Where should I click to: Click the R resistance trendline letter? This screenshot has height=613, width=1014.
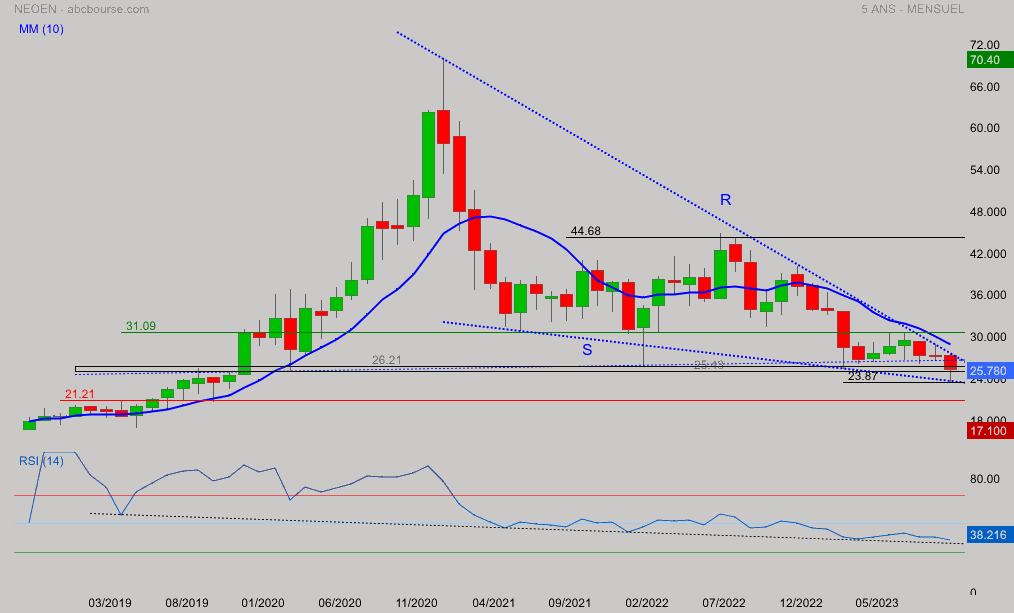[x=726, y=200]
